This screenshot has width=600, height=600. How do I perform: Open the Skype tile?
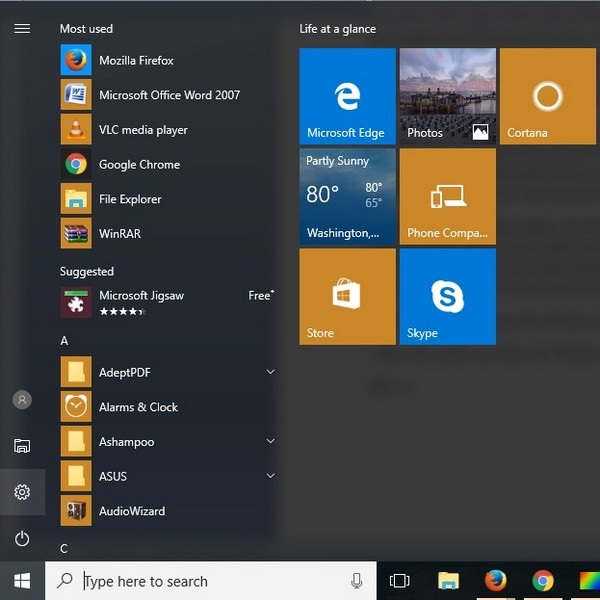click(448, 297)
